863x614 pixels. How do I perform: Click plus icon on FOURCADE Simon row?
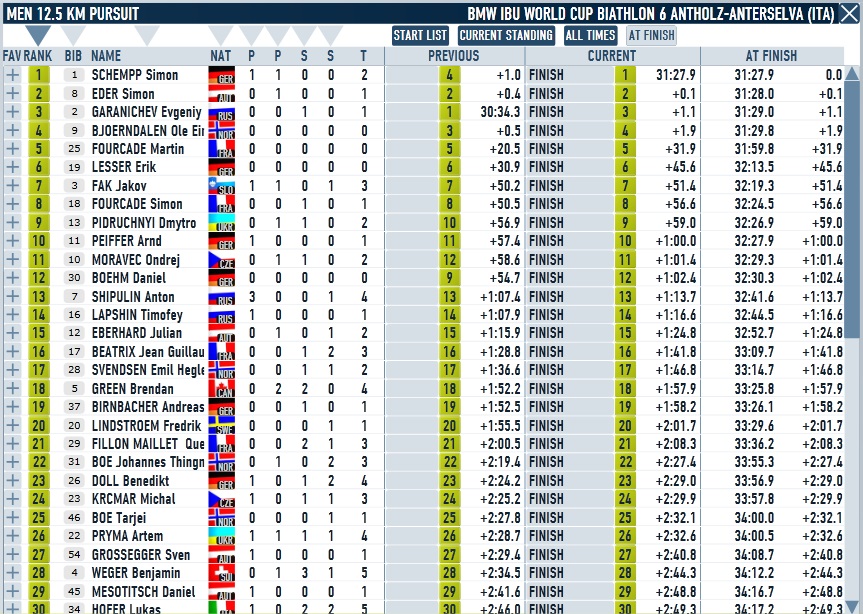[x=12, y=204]
